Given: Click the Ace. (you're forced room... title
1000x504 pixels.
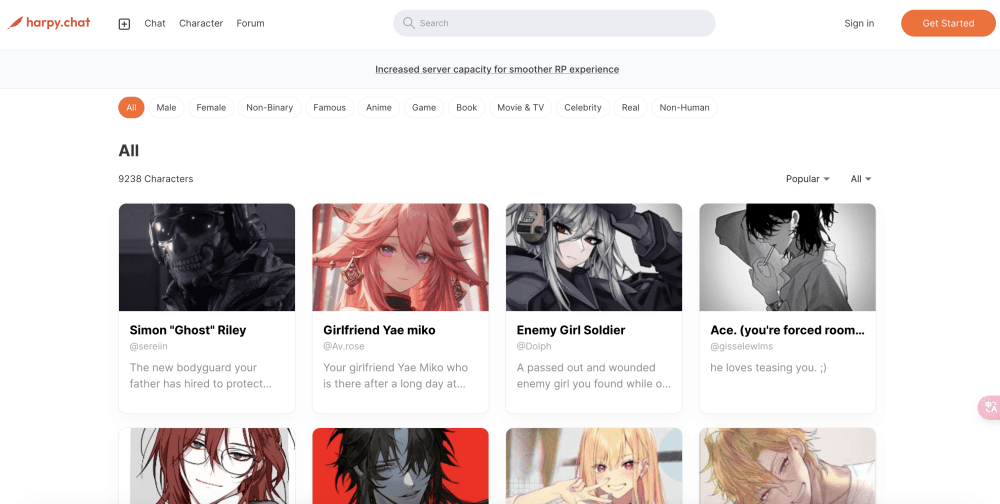Looking at the screenshot, I should tap(788, 330).
